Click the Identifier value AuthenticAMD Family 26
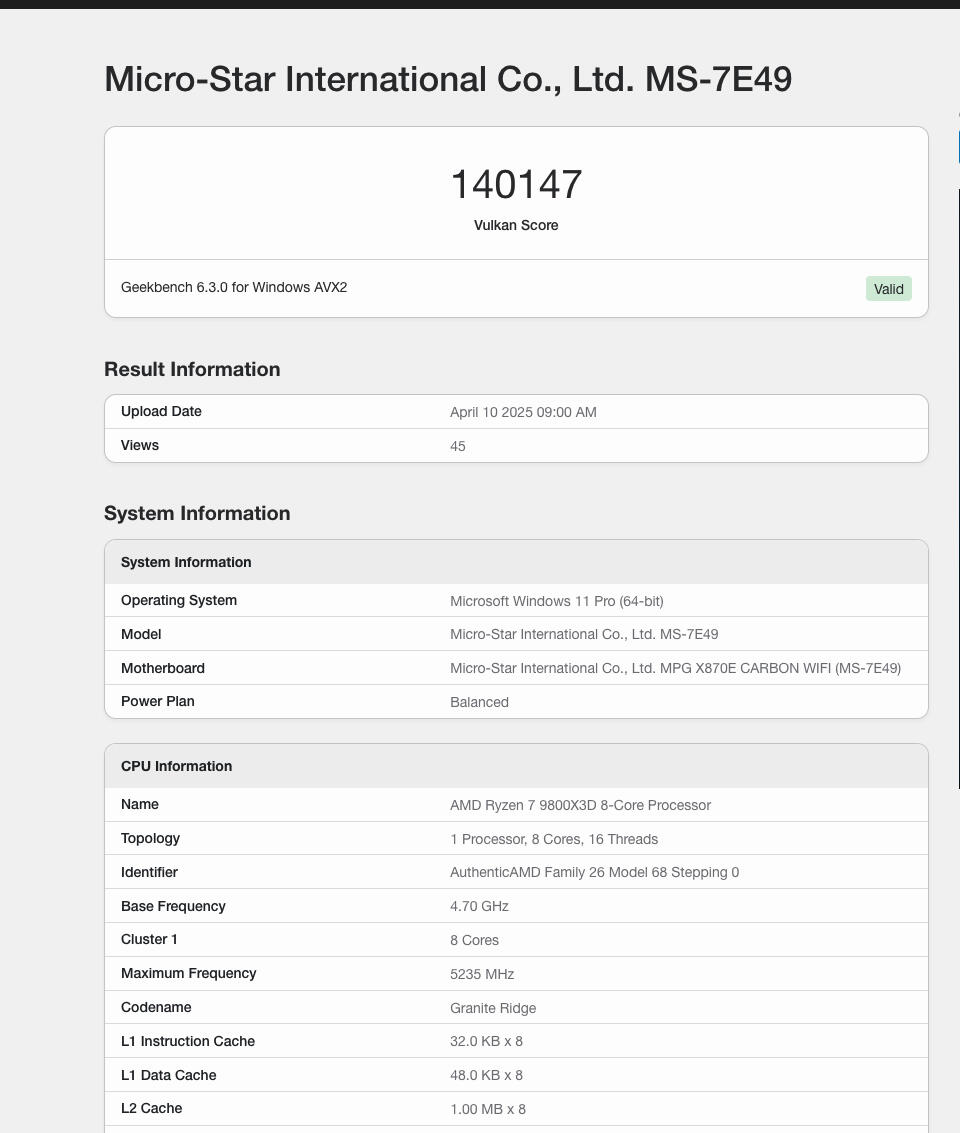Screen dimensions: 960x1133 pos(594,872)
